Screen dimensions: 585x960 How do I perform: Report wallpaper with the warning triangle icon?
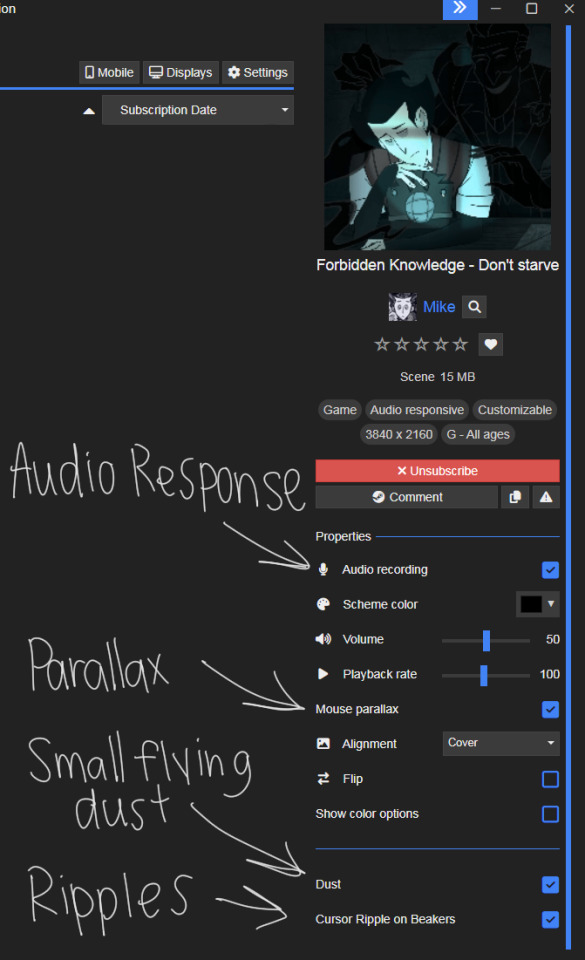(546, 497)
